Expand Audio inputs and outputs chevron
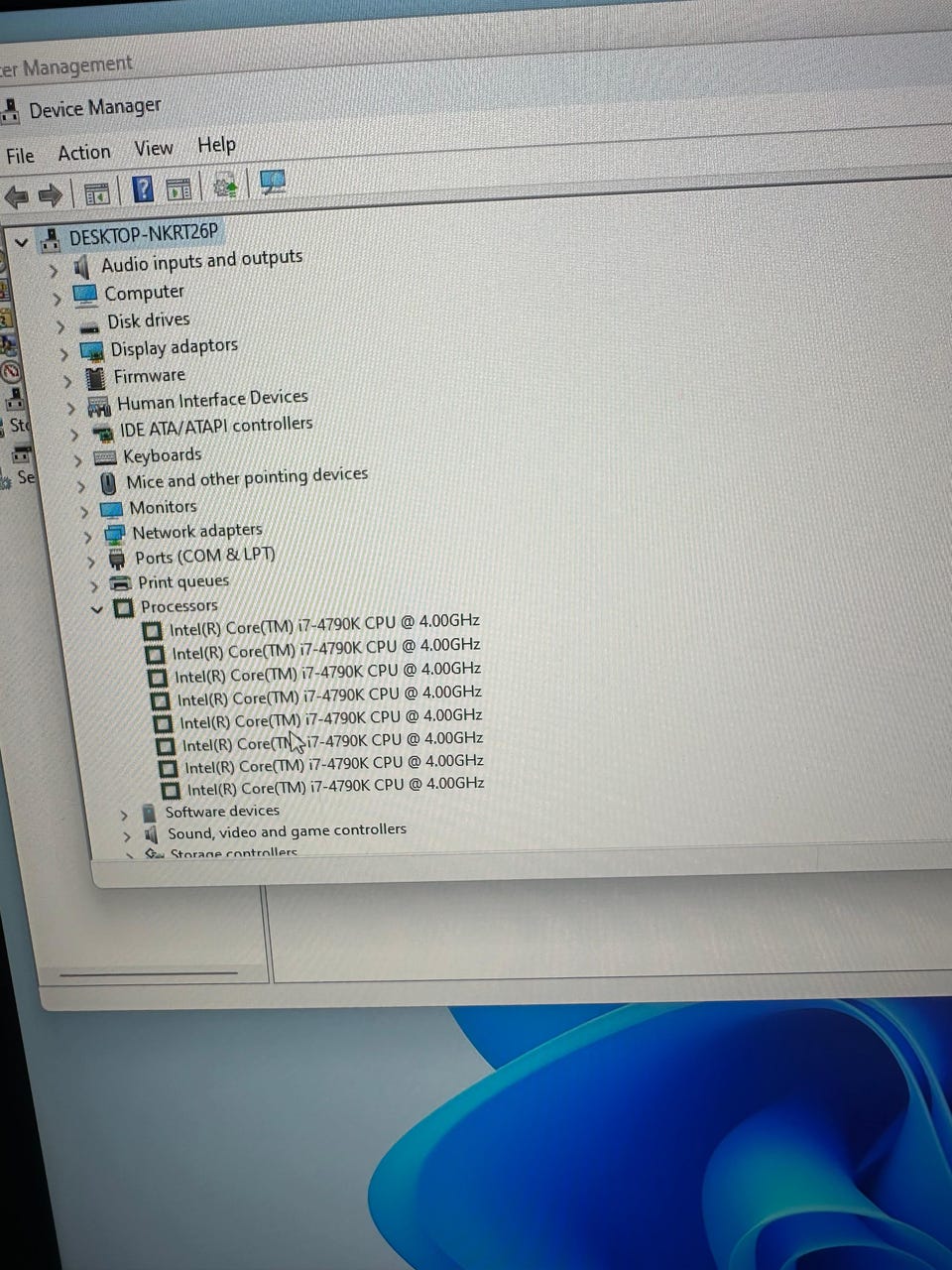 [55, 270]
